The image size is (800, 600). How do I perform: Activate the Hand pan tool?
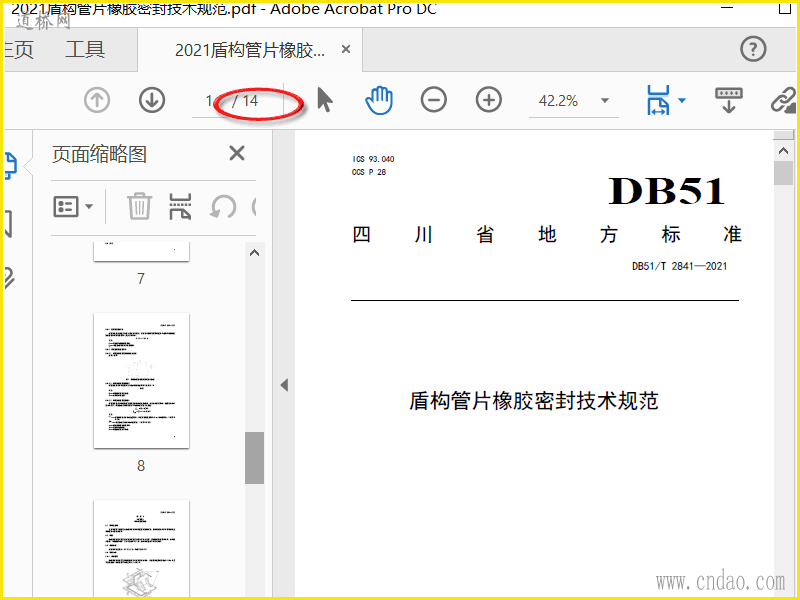379,100
